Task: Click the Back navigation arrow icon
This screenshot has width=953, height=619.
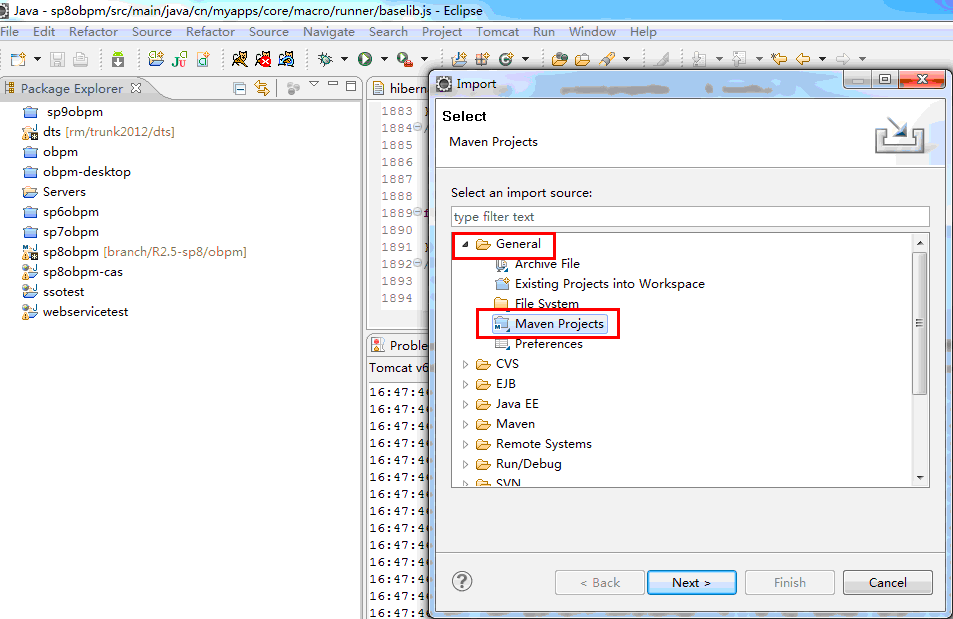Action: [x=803, y=59]
